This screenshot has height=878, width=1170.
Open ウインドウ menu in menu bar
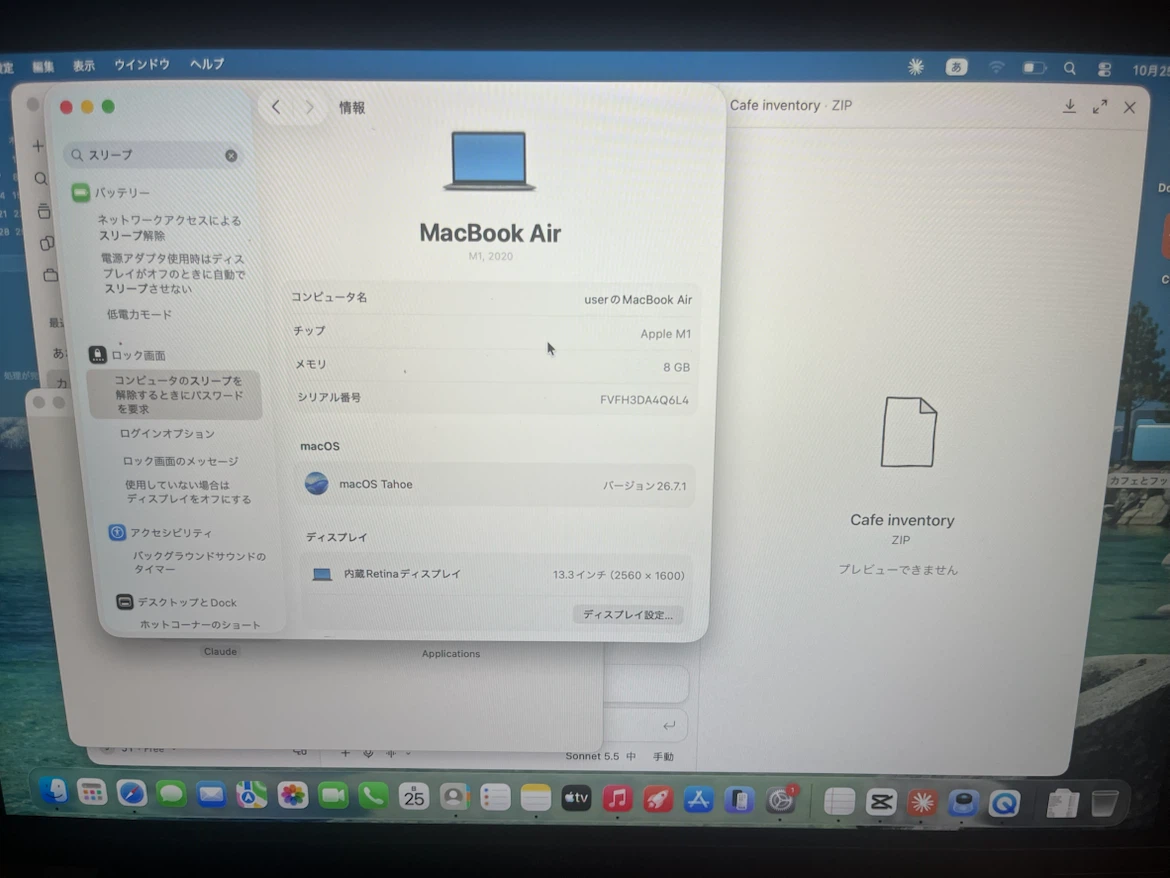pyautogui.click(x=142, y=65)
